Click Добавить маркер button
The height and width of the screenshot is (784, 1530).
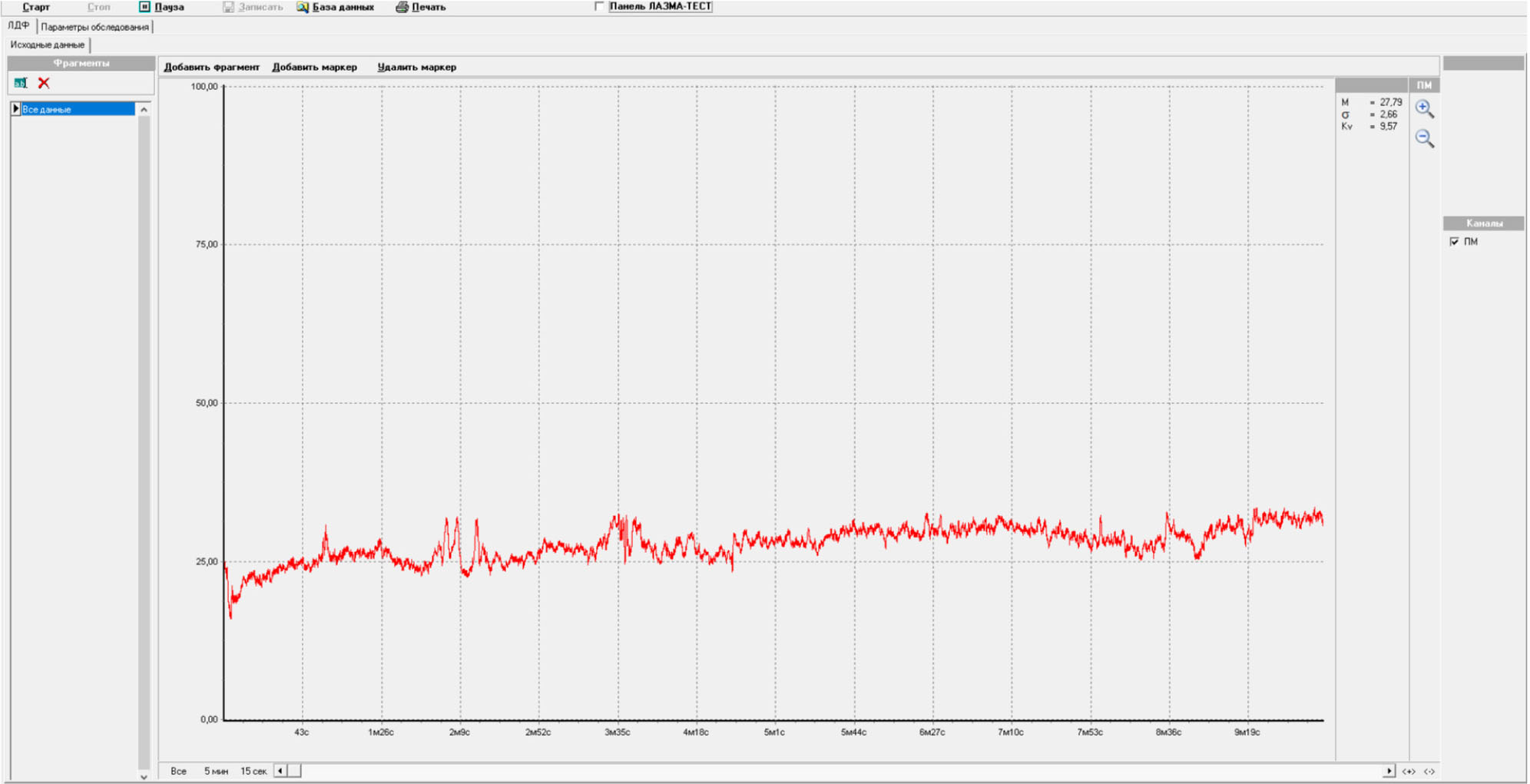click(x=314, y=68)
